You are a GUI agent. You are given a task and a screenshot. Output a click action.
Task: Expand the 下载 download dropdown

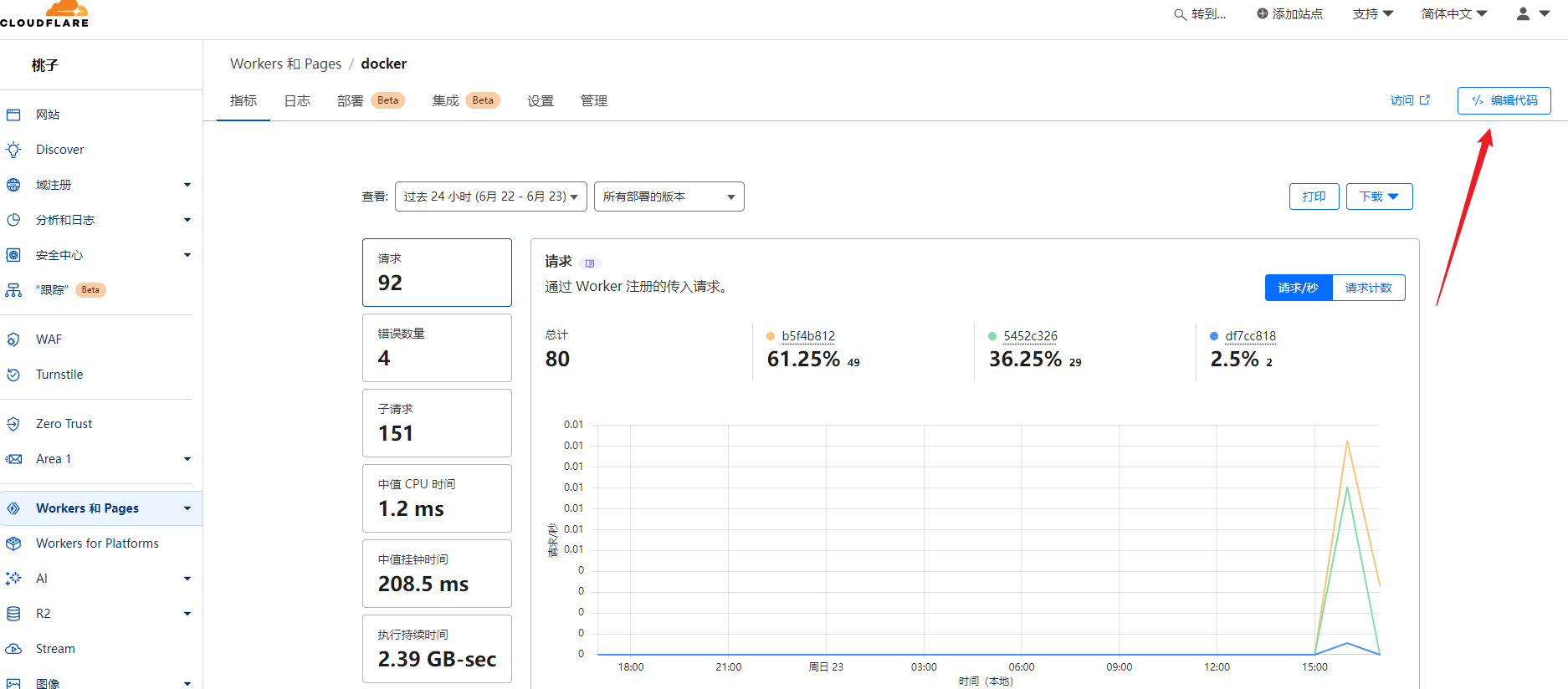point(1379,196)
